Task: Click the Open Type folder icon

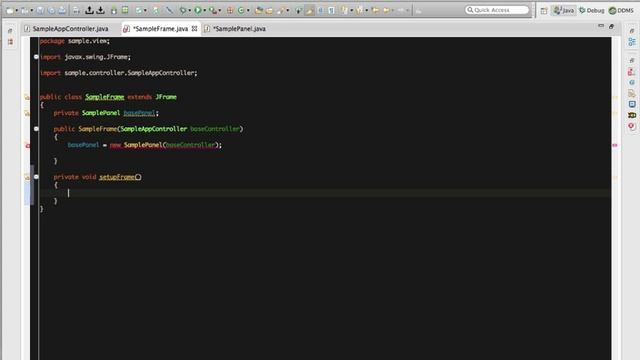Action: [258, 11]
